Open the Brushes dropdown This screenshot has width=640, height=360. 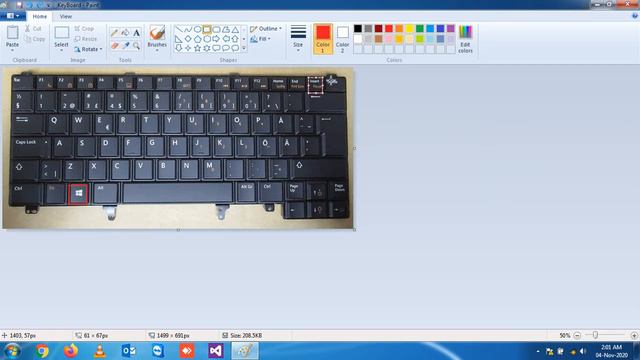tap(157, 39)
